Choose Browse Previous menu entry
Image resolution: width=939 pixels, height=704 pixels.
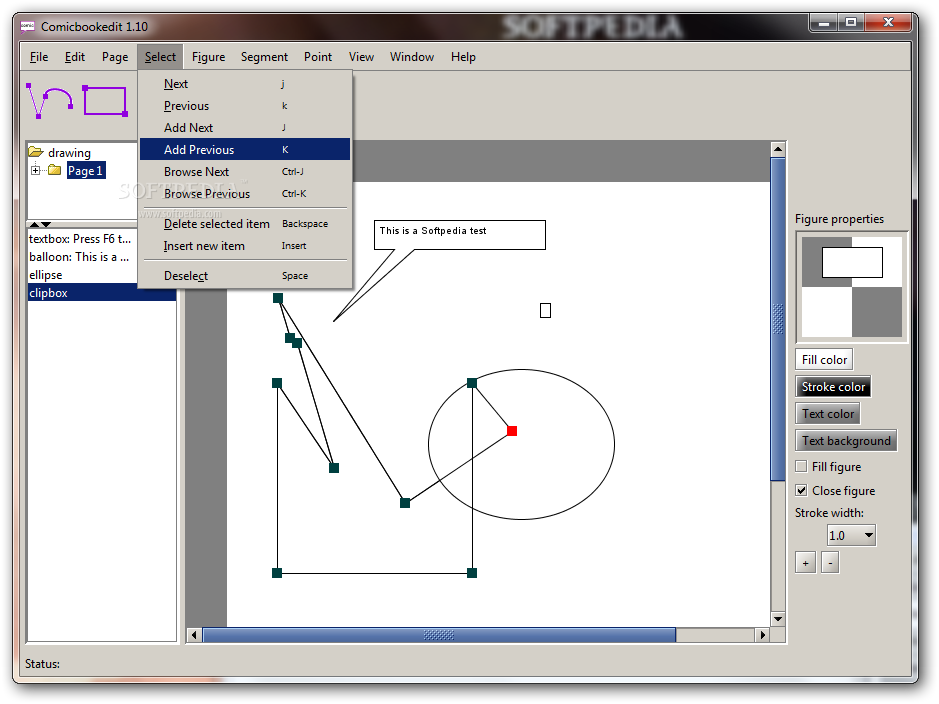[245, 193]
